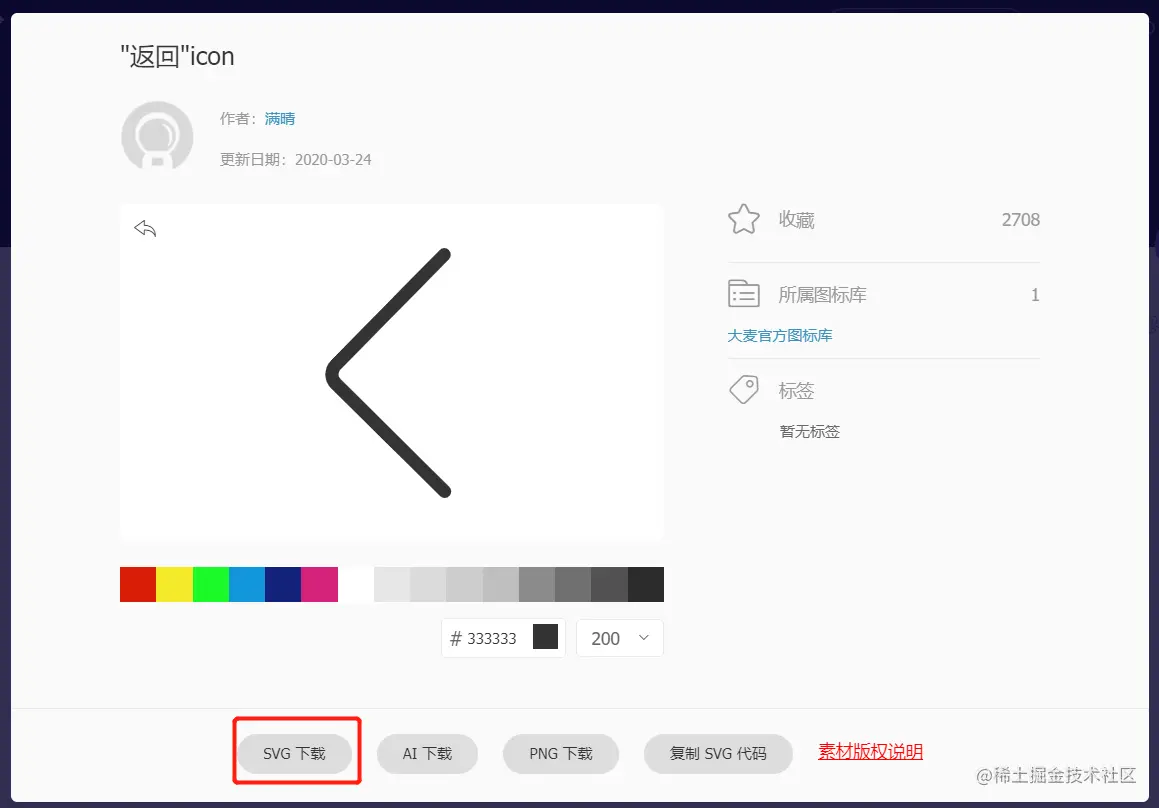Click the update date 2020-03-24

333,160
